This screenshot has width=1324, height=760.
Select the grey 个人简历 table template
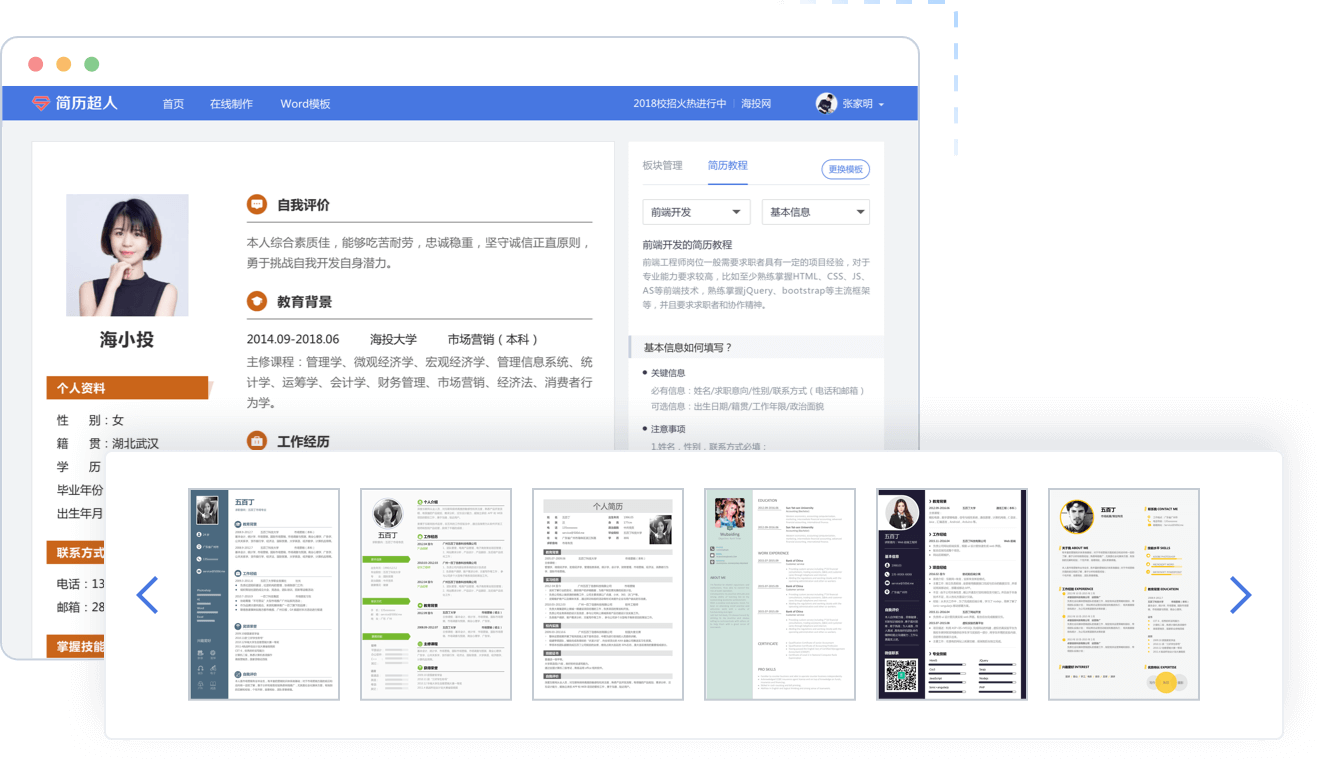click(x=608, y=594)
